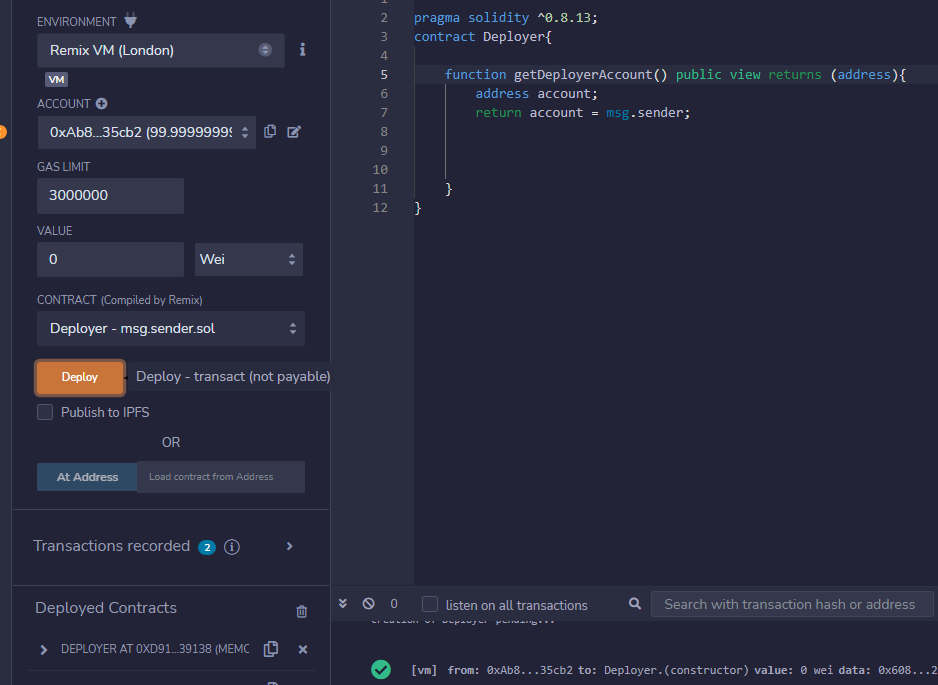Open the account selector 0xAb8...35cb2
938x685 pixels.
pos(147,132)
